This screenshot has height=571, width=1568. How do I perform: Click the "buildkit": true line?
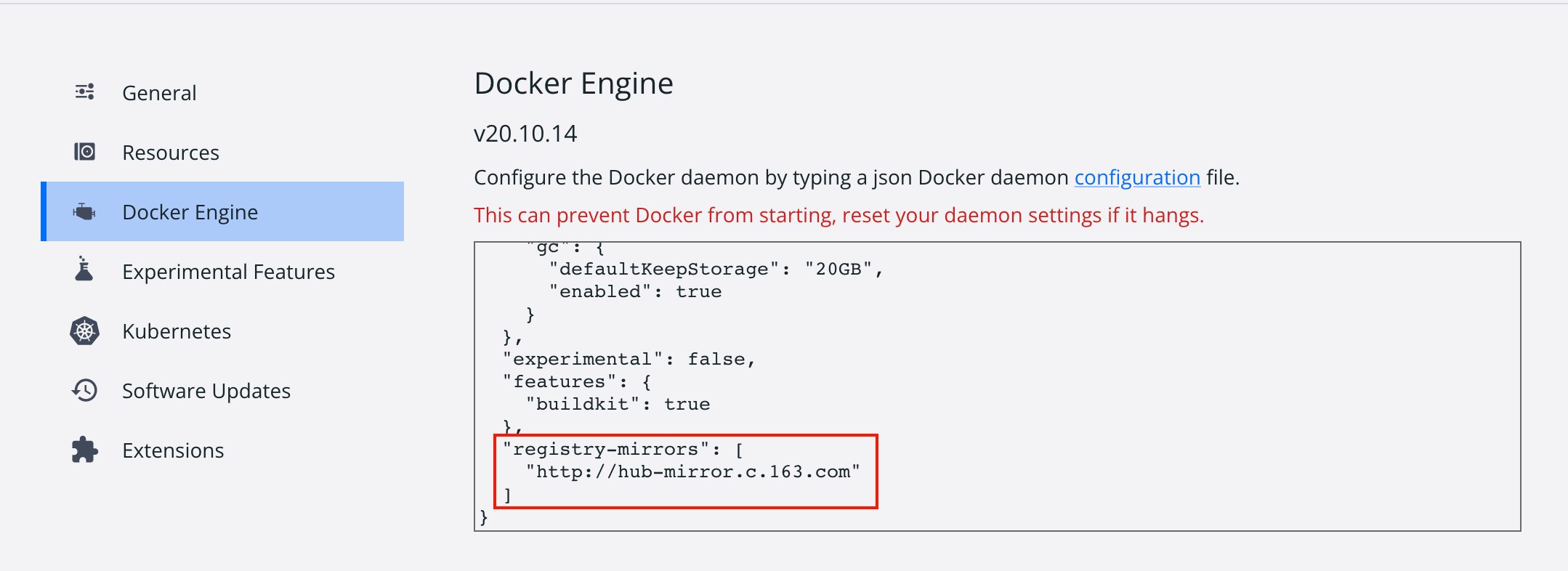[x=618, y=405]
